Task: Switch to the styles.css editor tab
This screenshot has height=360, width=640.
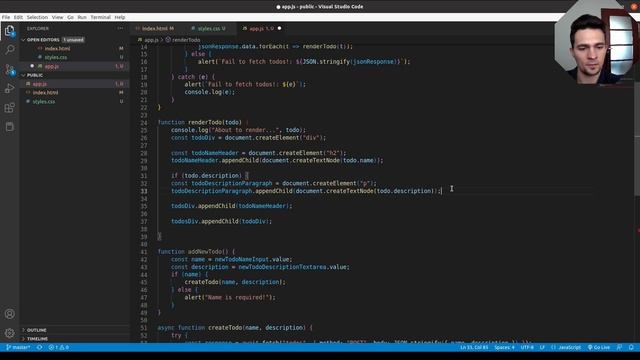Action: point(211,29)
